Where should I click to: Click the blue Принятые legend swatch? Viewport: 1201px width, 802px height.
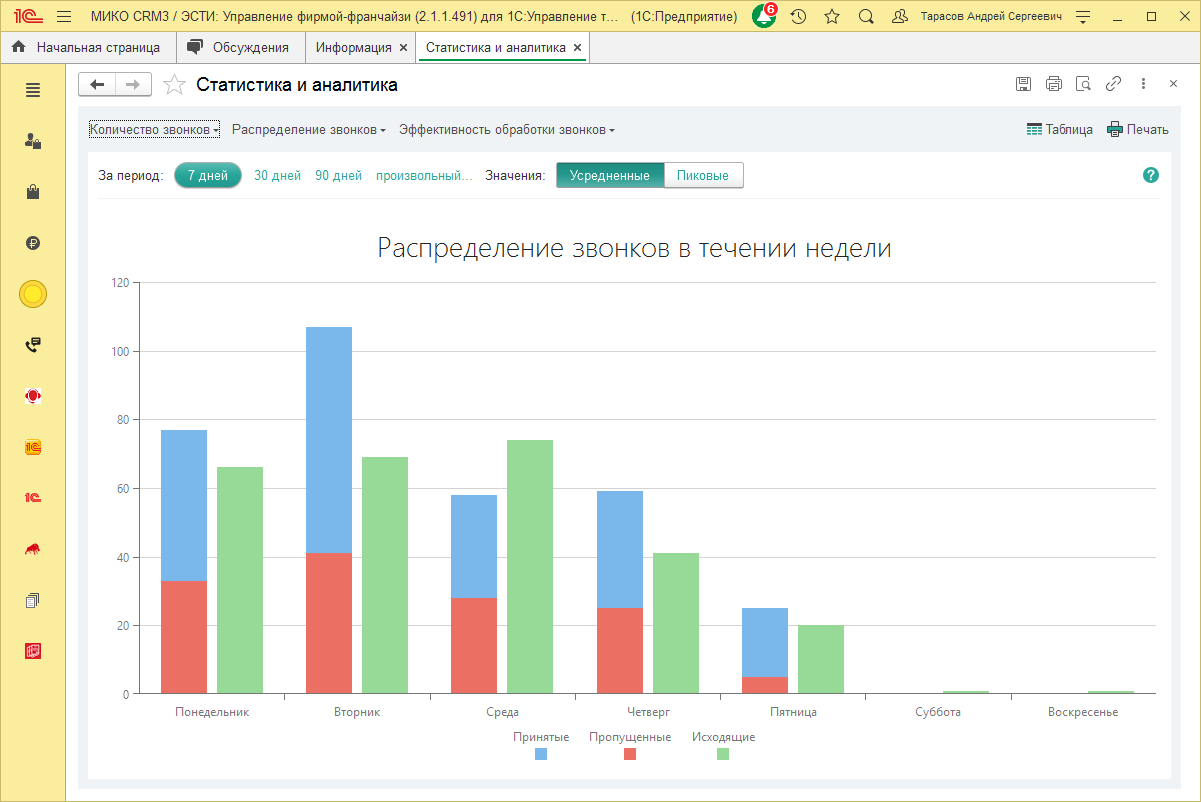pos(541,754)
